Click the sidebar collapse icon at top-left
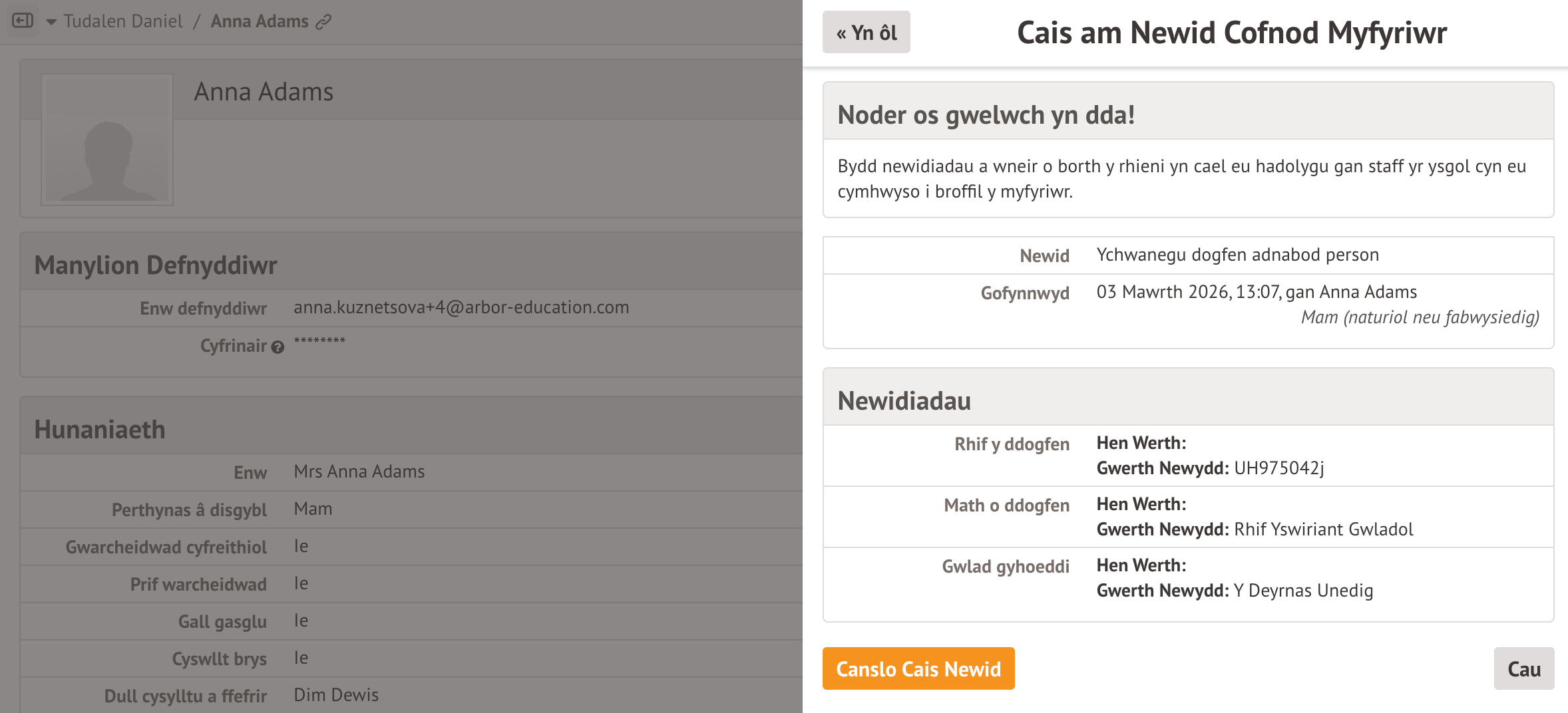The height and width of the screenshot is (713, 1568). 23,21
